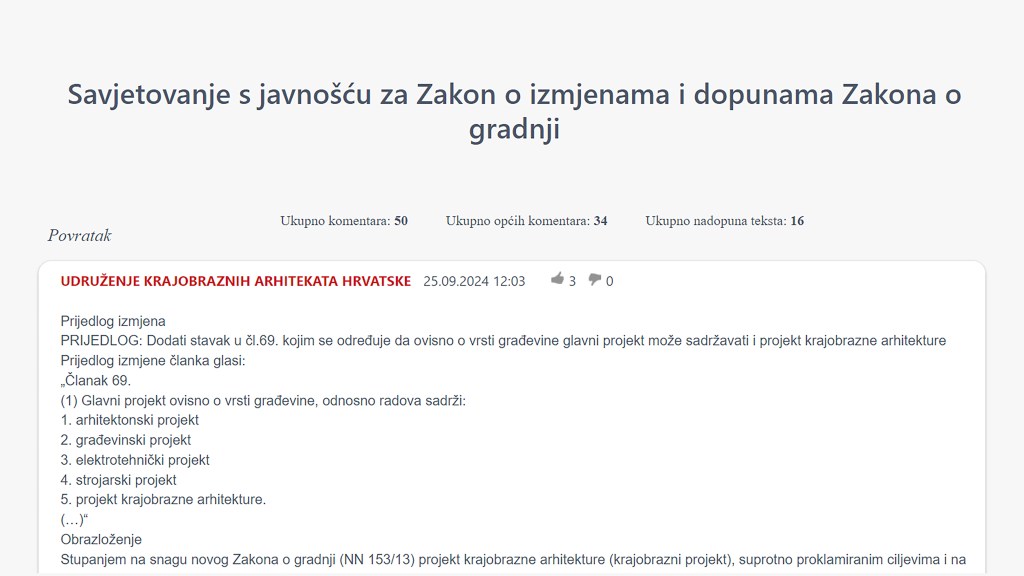Screen dimensions: 1024x576
Task: Click the timestamp "25.09.2024 12:03"
Action: (473, 281)
